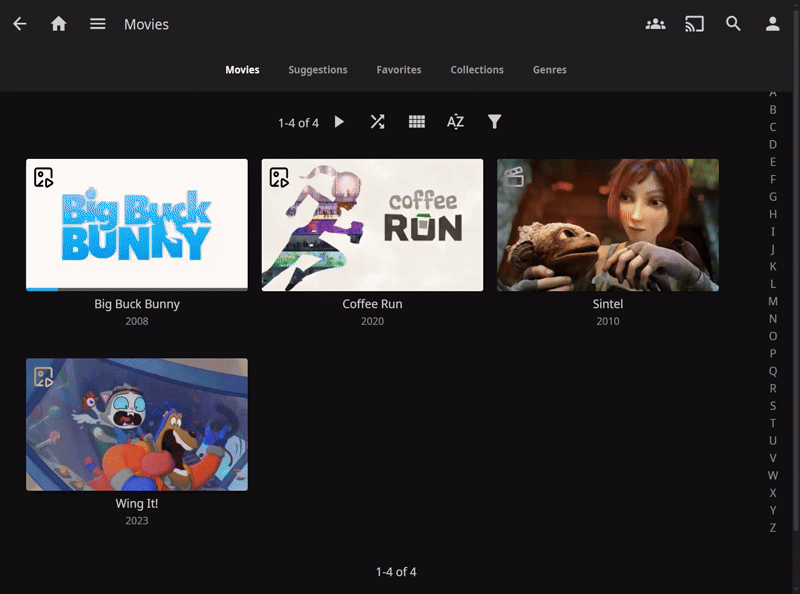Jump to letter K in alphabet picker
This screenshot has height=594, width=800.
click(x=773, y=266)
